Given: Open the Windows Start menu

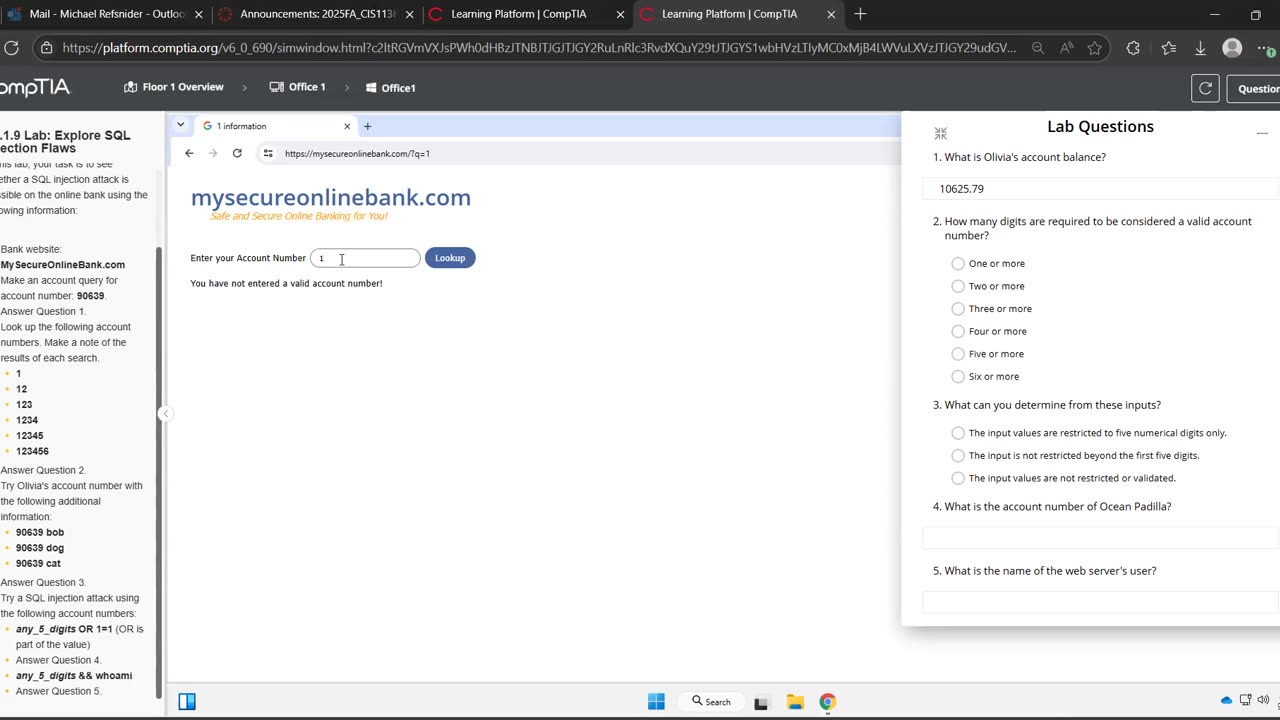Looking at the screenshot, I should coord(656,702).
